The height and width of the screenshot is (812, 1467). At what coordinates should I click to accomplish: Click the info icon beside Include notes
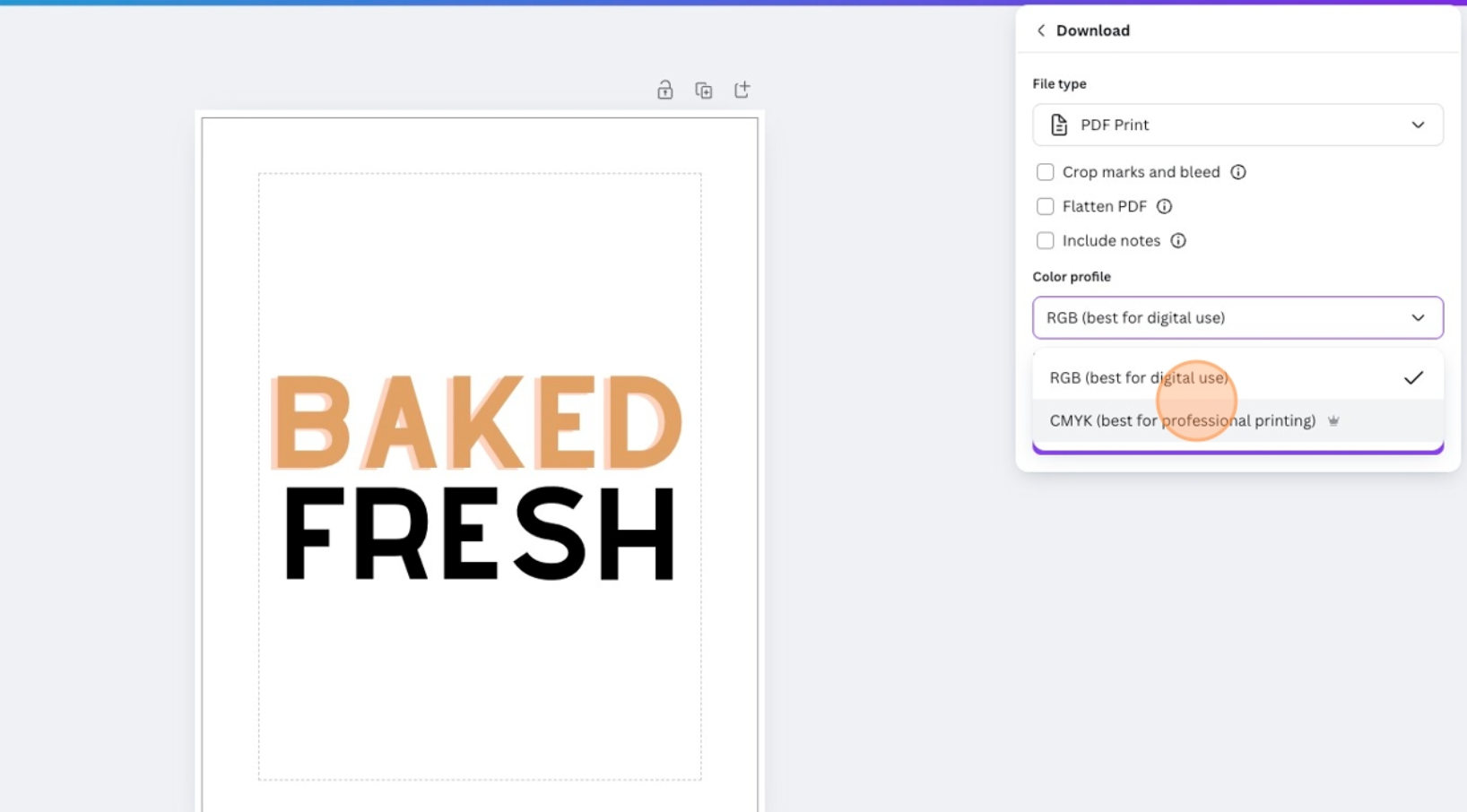click(1178, 240)
